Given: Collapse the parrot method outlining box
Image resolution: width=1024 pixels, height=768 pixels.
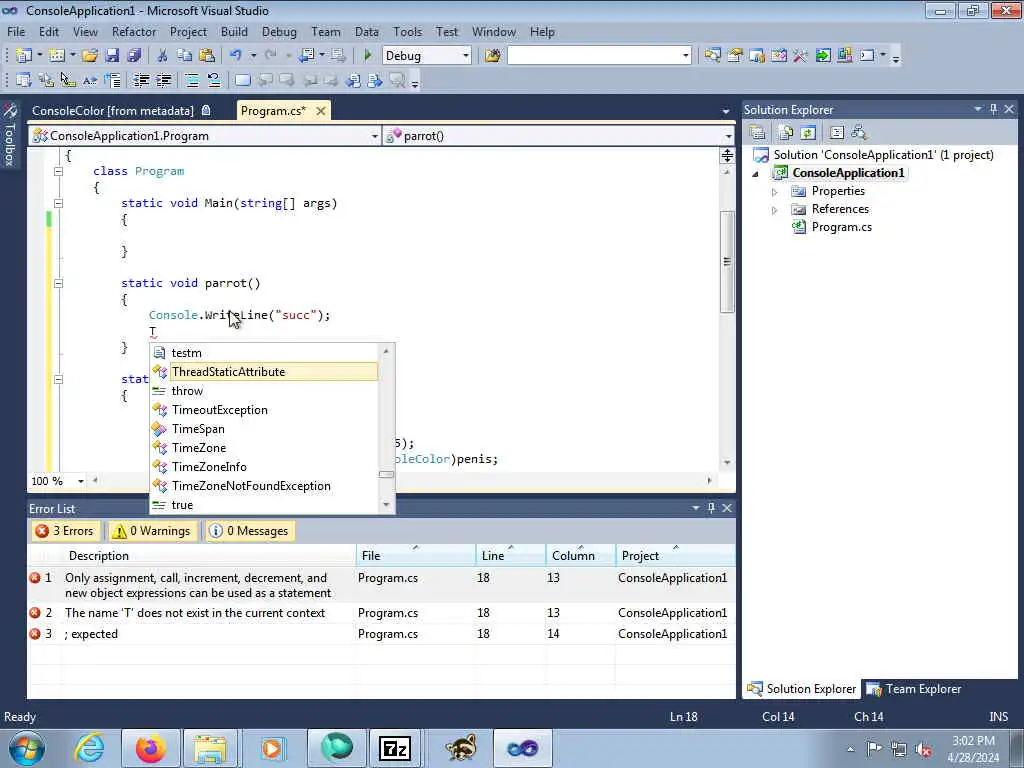Looking at the screenshot, I should (58, 283).
